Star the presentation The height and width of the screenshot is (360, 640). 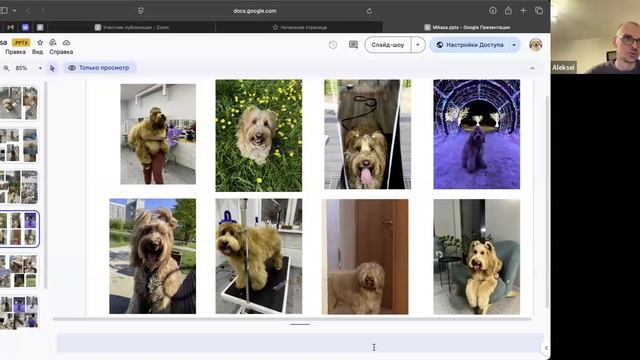click(x=40, y=42)
